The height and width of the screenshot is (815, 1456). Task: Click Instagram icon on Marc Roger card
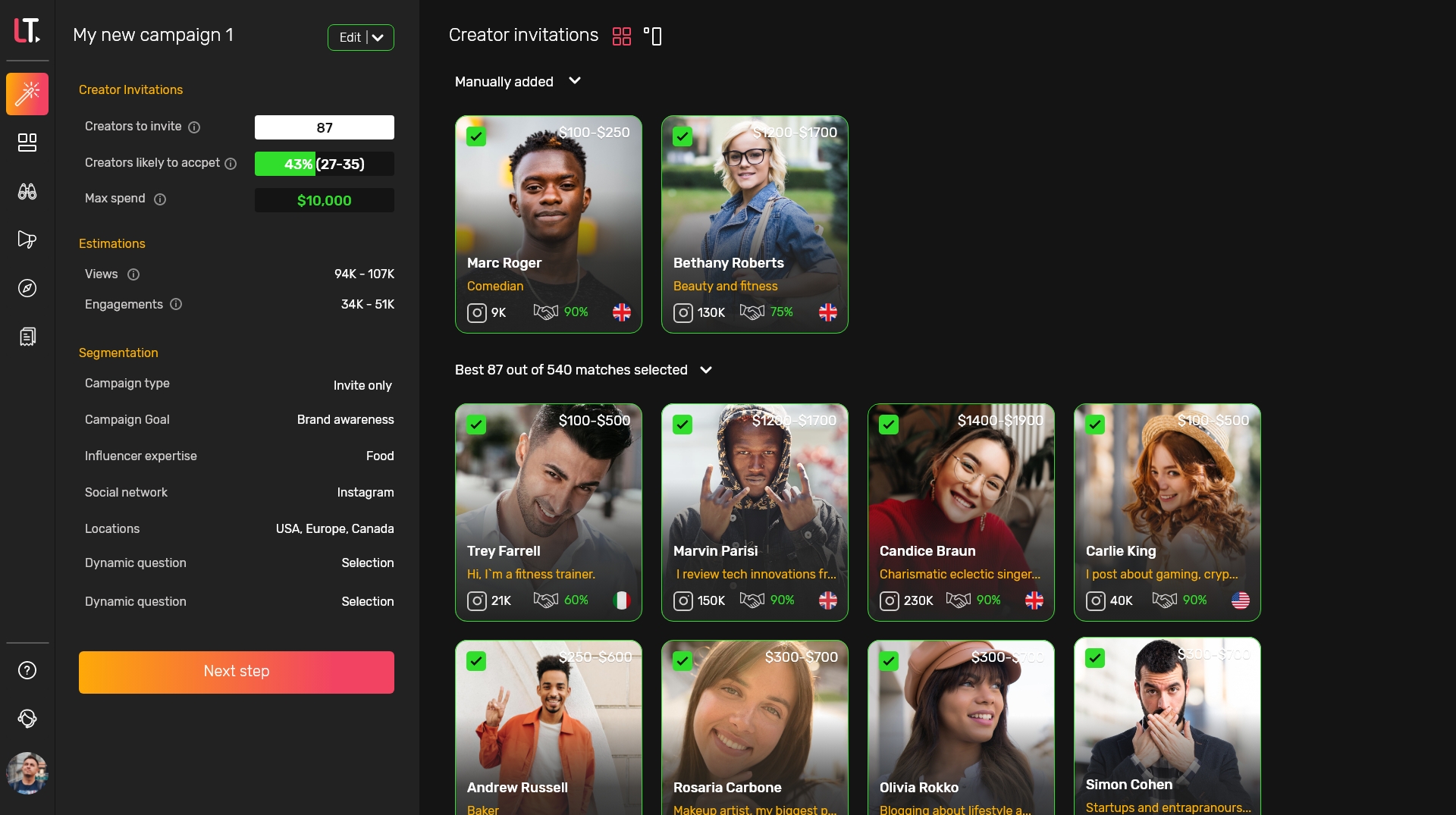point(476,312)
